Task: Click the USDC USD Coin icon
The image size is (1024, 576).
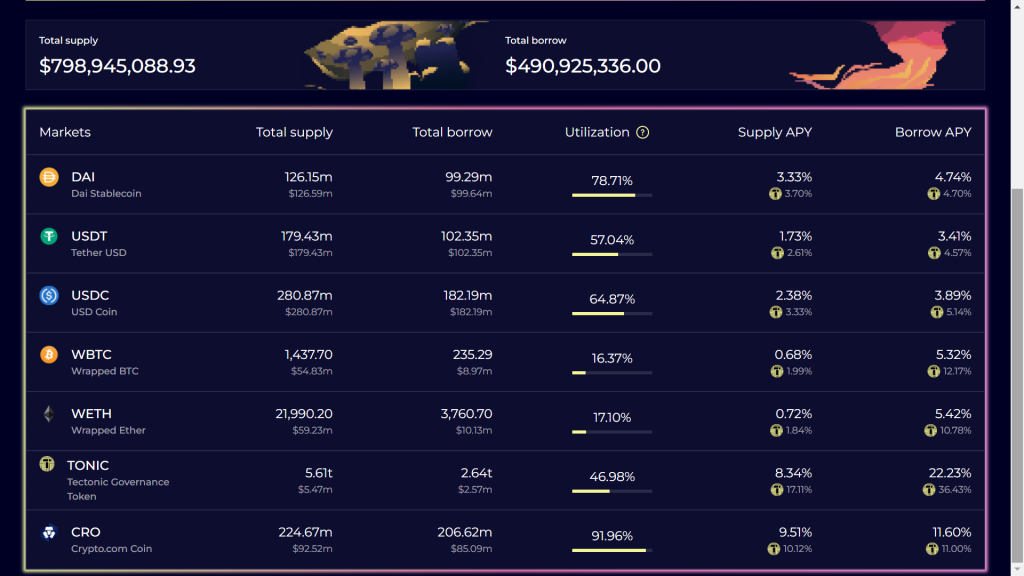Action: click(x=49, y=295)
